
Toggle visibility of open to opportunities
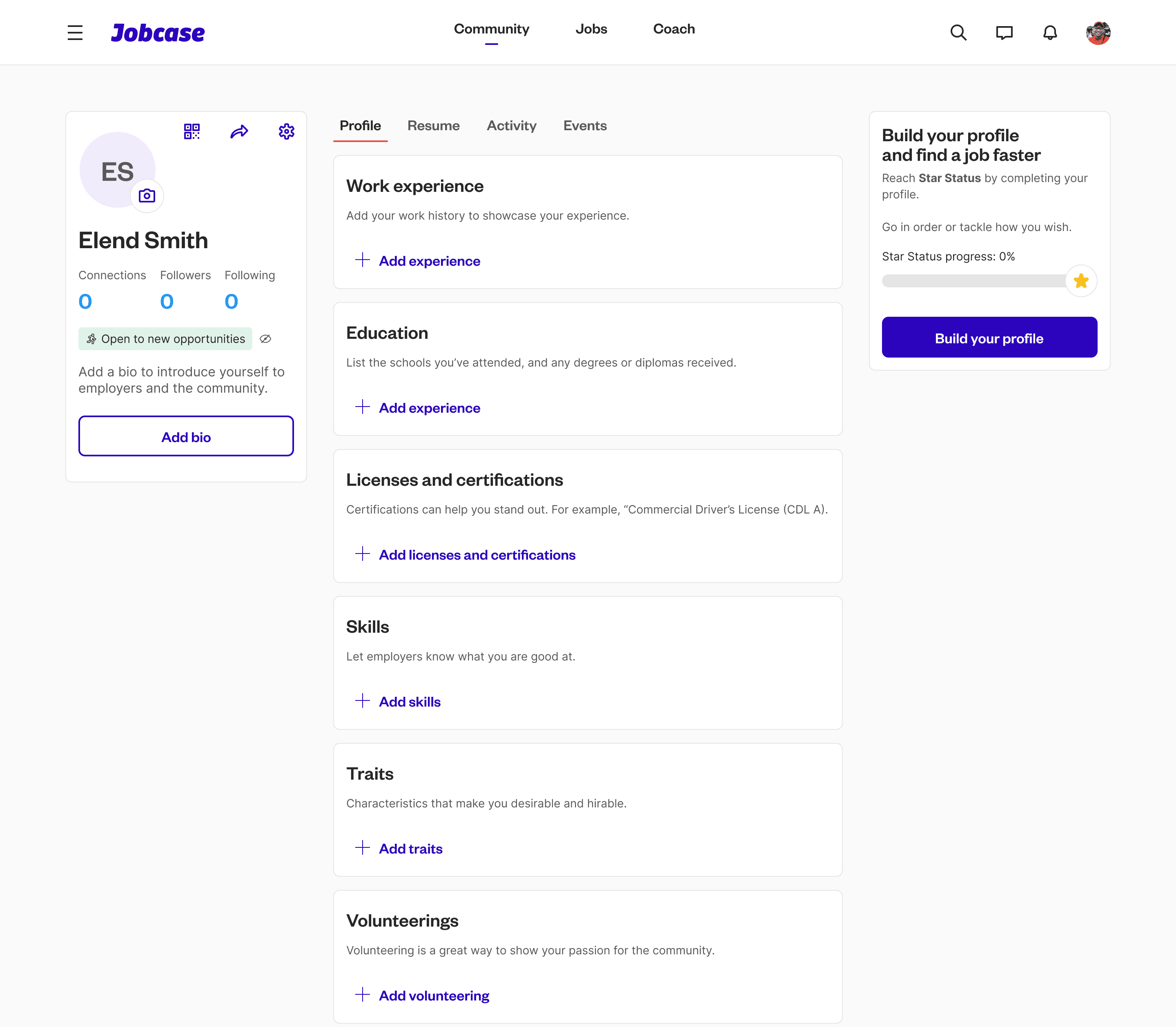pos(265,339)
